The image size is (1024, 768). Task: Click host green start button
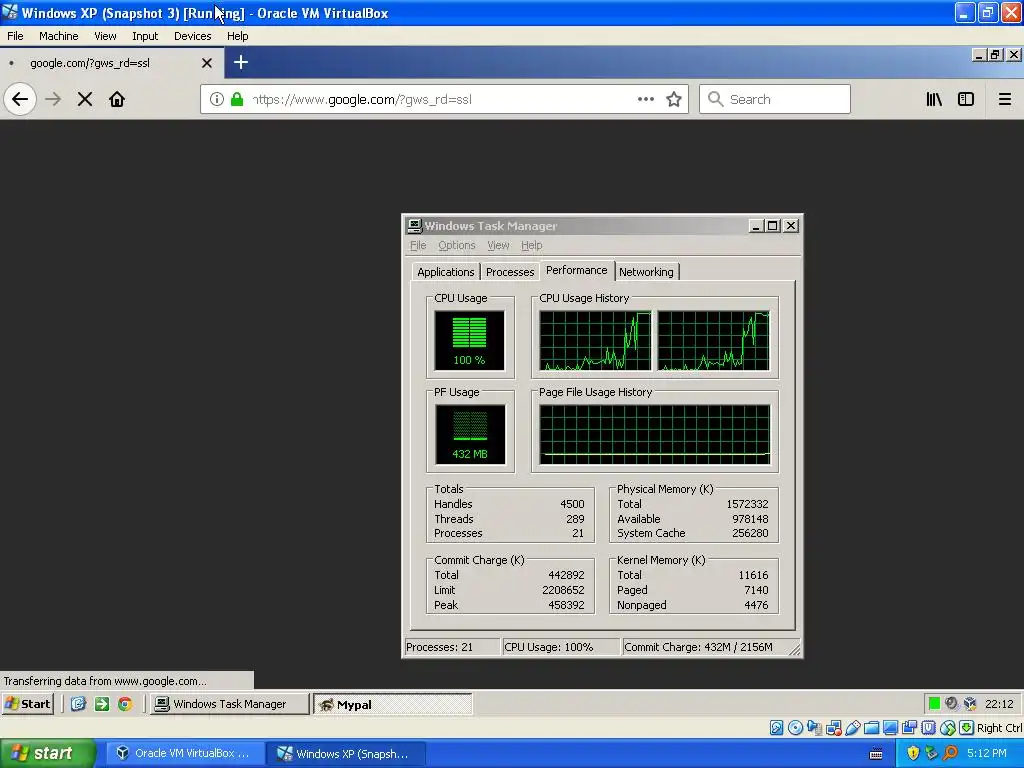click(x=48, y=753)
